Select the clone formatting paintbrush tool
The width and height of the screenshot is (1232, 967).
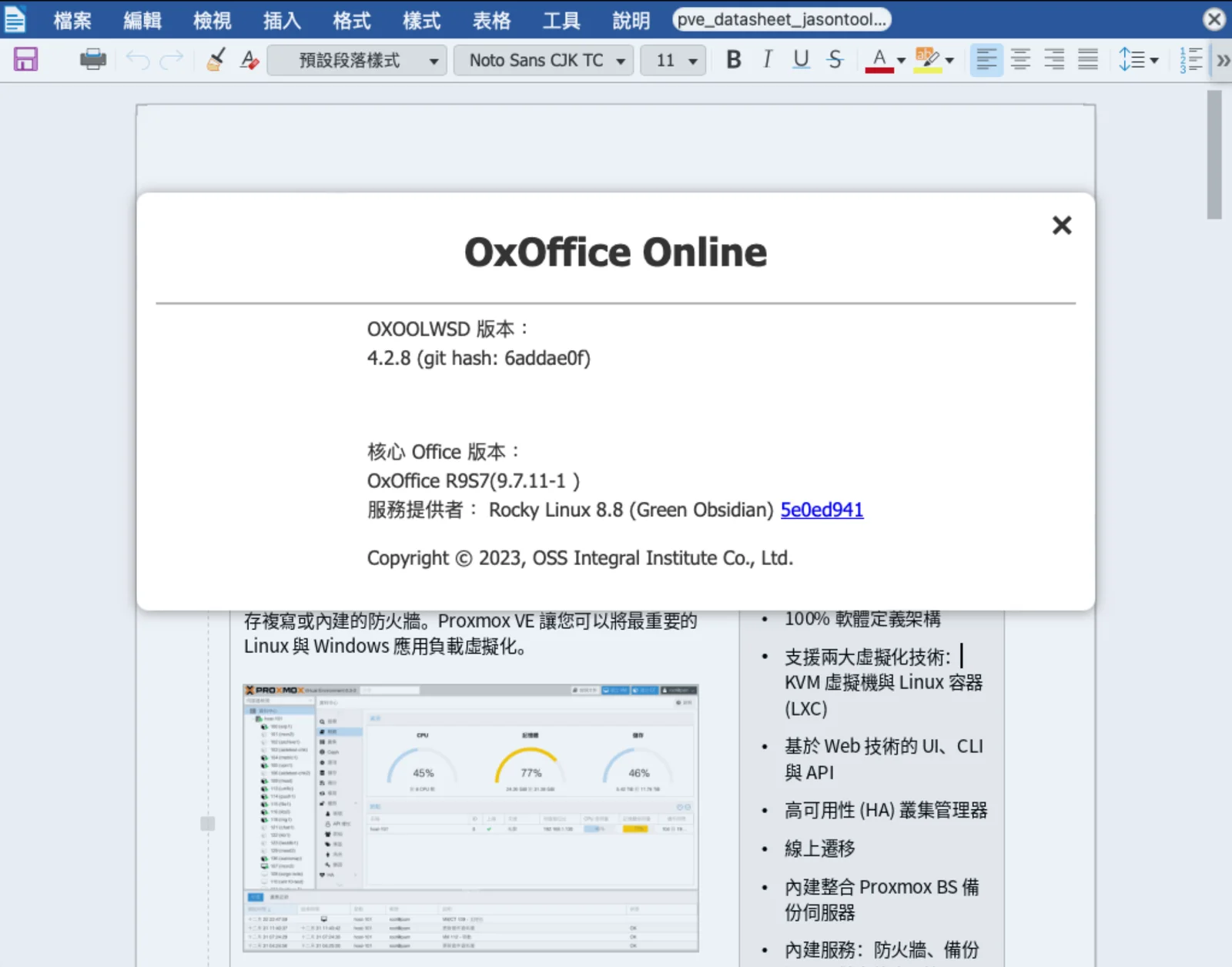(x=216, y=59)
